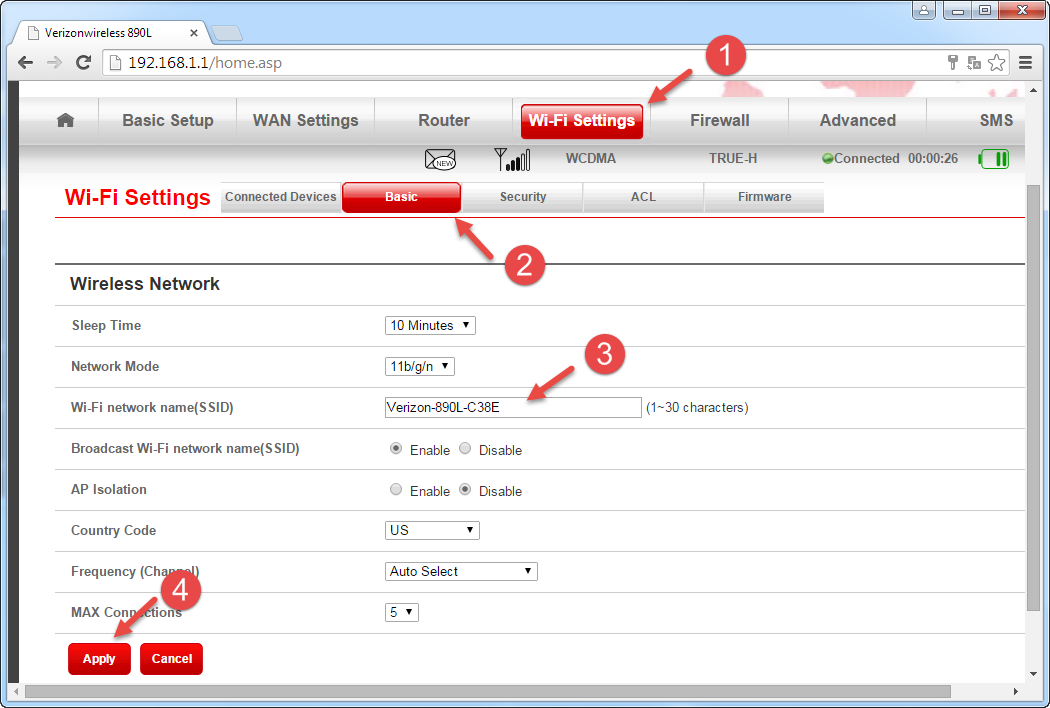The image size is (1050, 708).
Task: Click the horizontal scrollbar thumb
Action: [x=488, y=691]
